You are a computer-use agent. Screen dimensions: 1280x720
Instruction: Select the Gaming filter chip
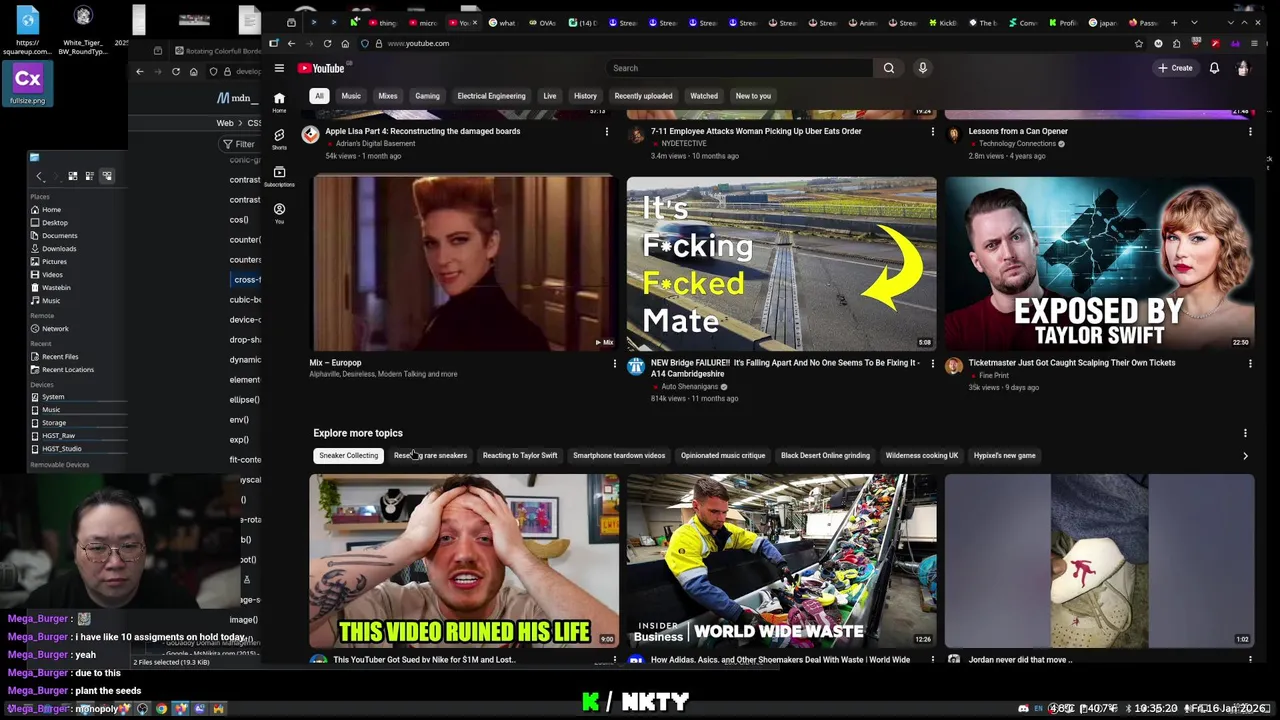point(427,96)
